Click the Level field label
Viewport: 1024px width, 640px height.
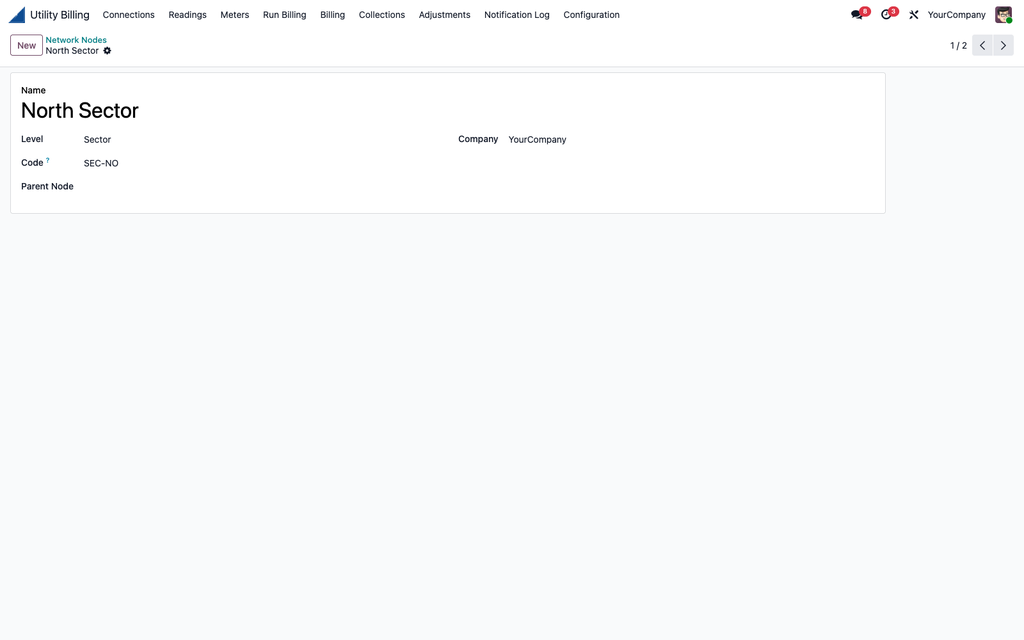[32, 139]
